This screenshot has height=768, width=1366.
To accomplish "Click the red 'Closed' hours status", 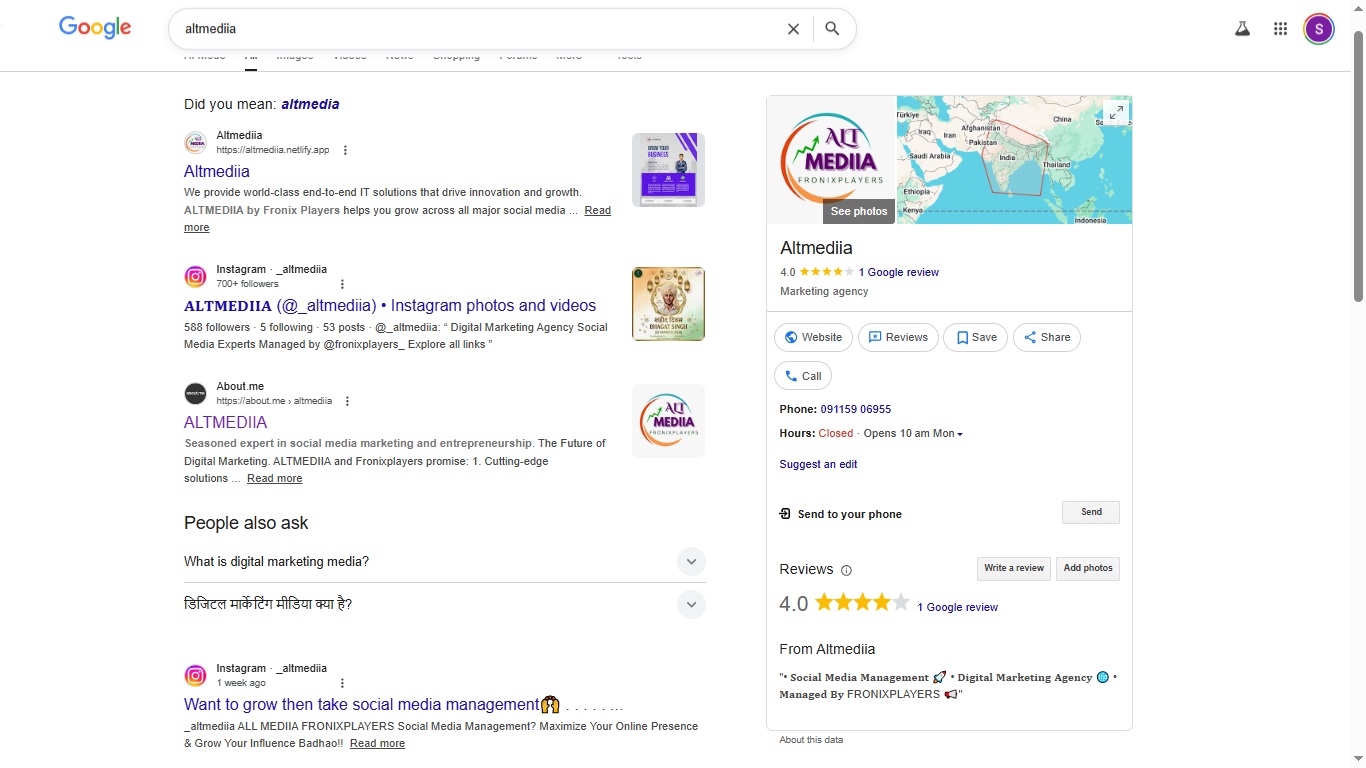I will [836, 434].
